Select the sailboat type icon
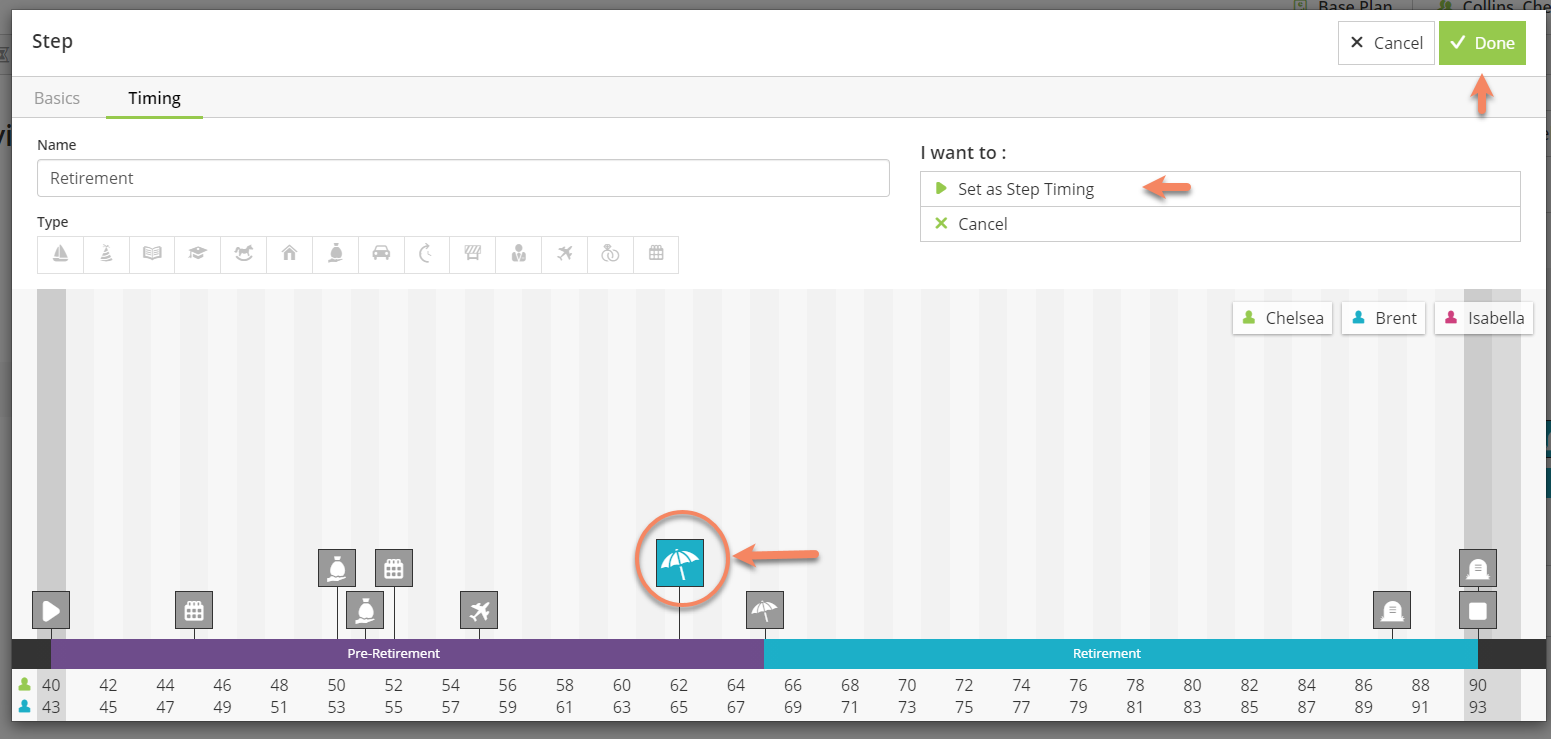The width and height of the screenshot is (1551, 739). (x=60, y=254)
